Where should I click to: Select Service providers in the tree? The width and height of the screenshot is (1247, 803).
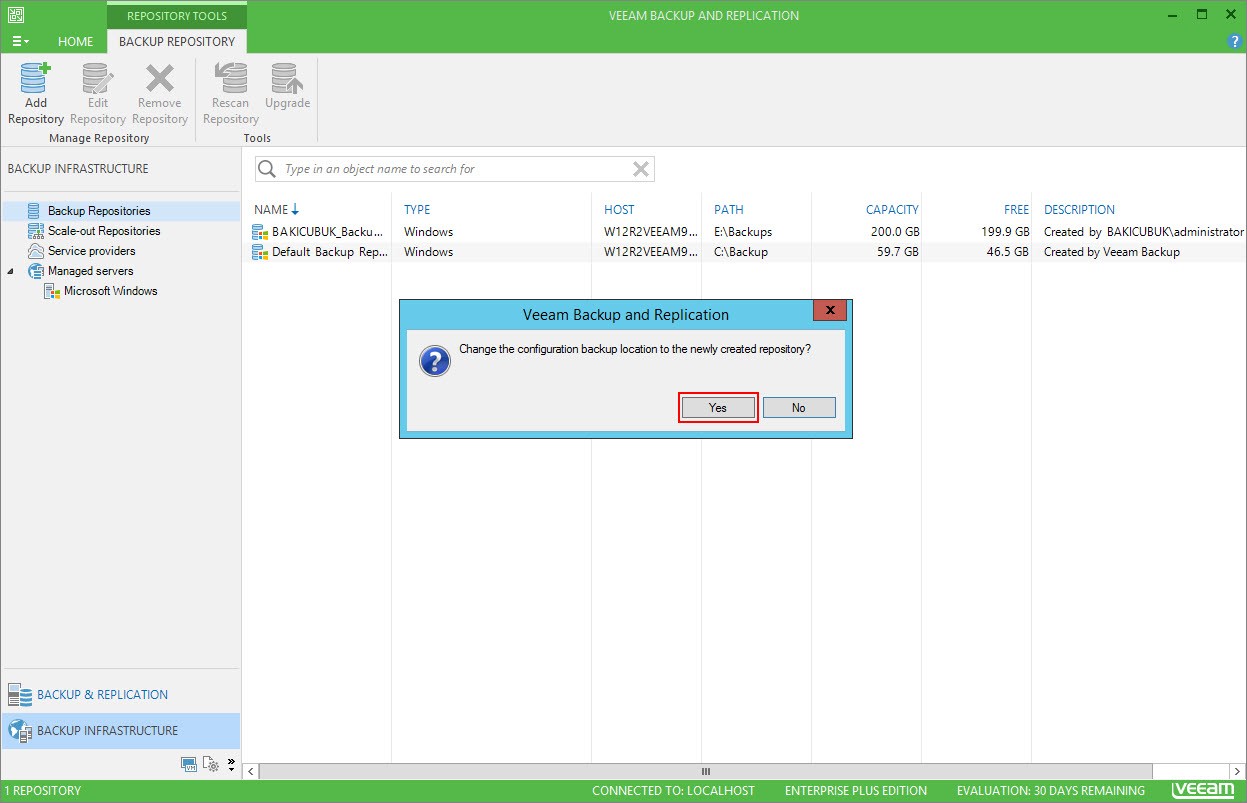pos(91,251)
